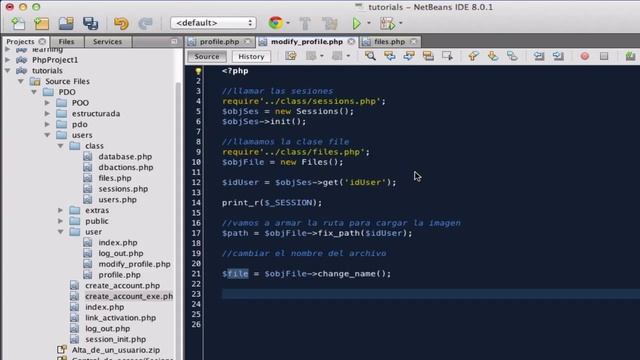The height and width of the screenshot is (360, 640).
Task: Click the Shift Line Left icon
Action: [x=539, y=56]
